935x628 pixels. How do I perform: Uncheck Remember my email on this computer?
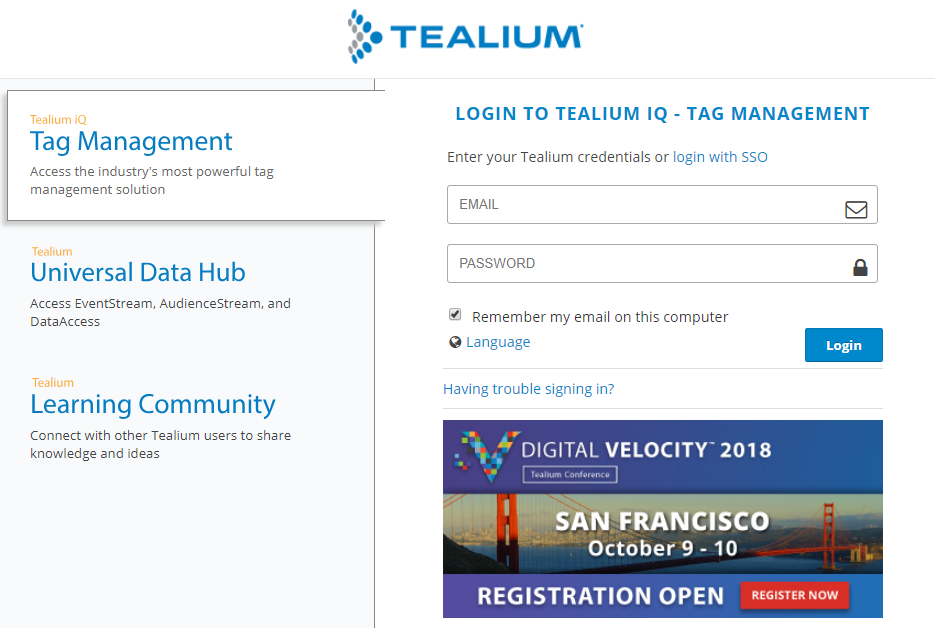coord(455,314)
